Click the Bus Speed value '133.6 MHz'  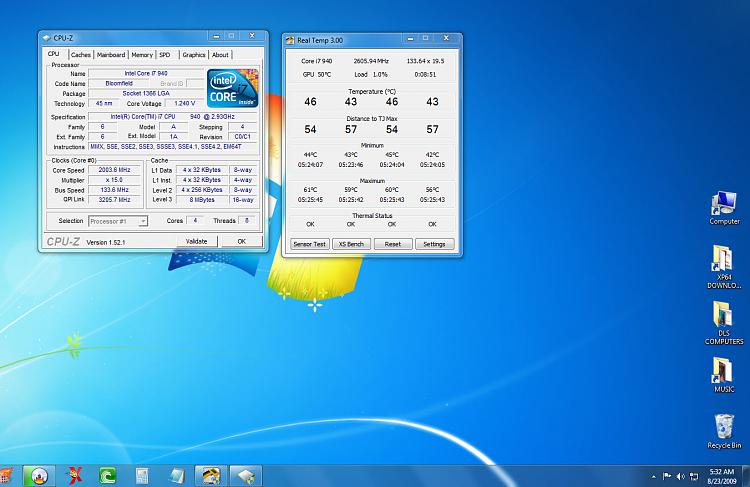[114, 190]
